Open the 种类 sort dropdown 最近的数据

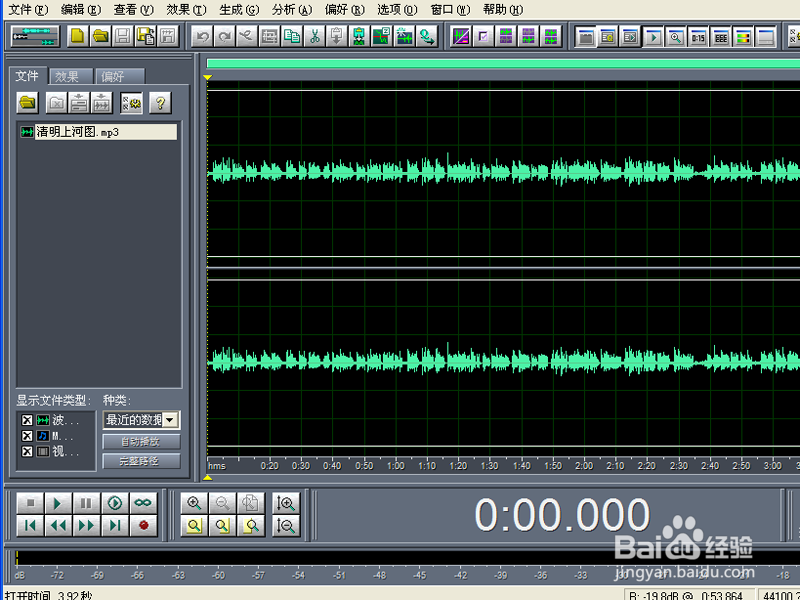click(141, 420)
